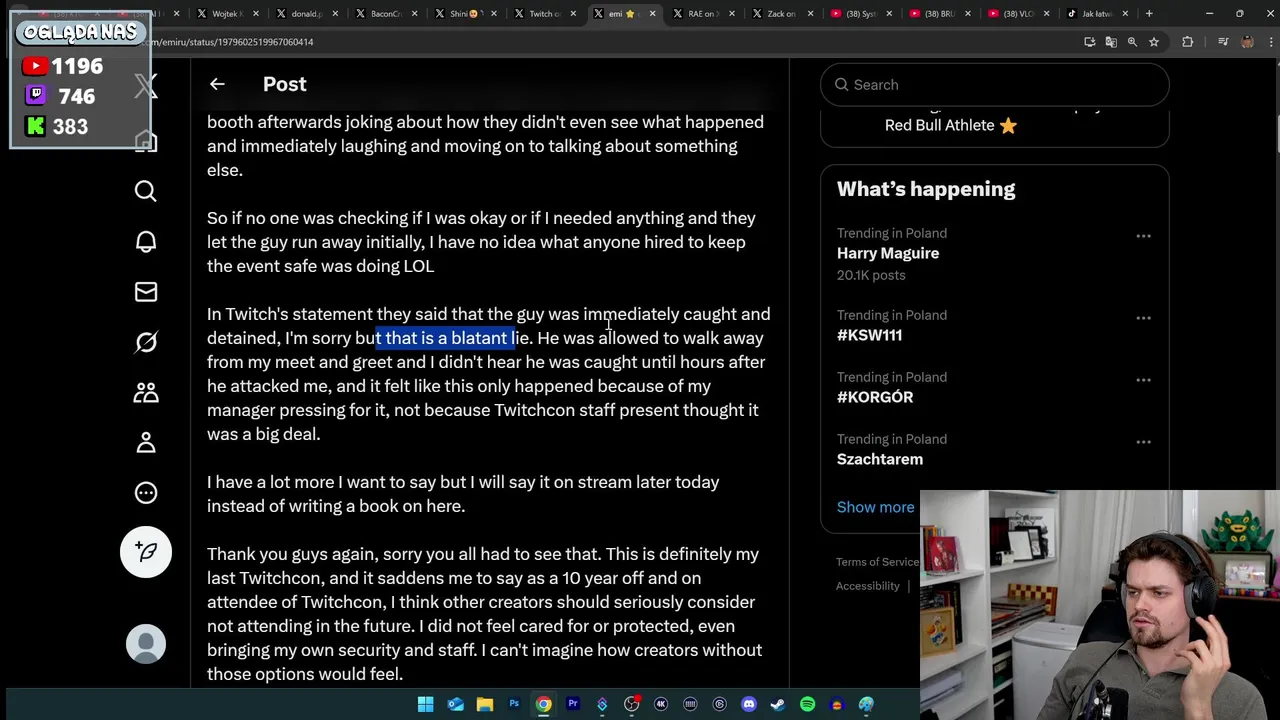Open the account avatar at sidebar bottom

[146, 644]
